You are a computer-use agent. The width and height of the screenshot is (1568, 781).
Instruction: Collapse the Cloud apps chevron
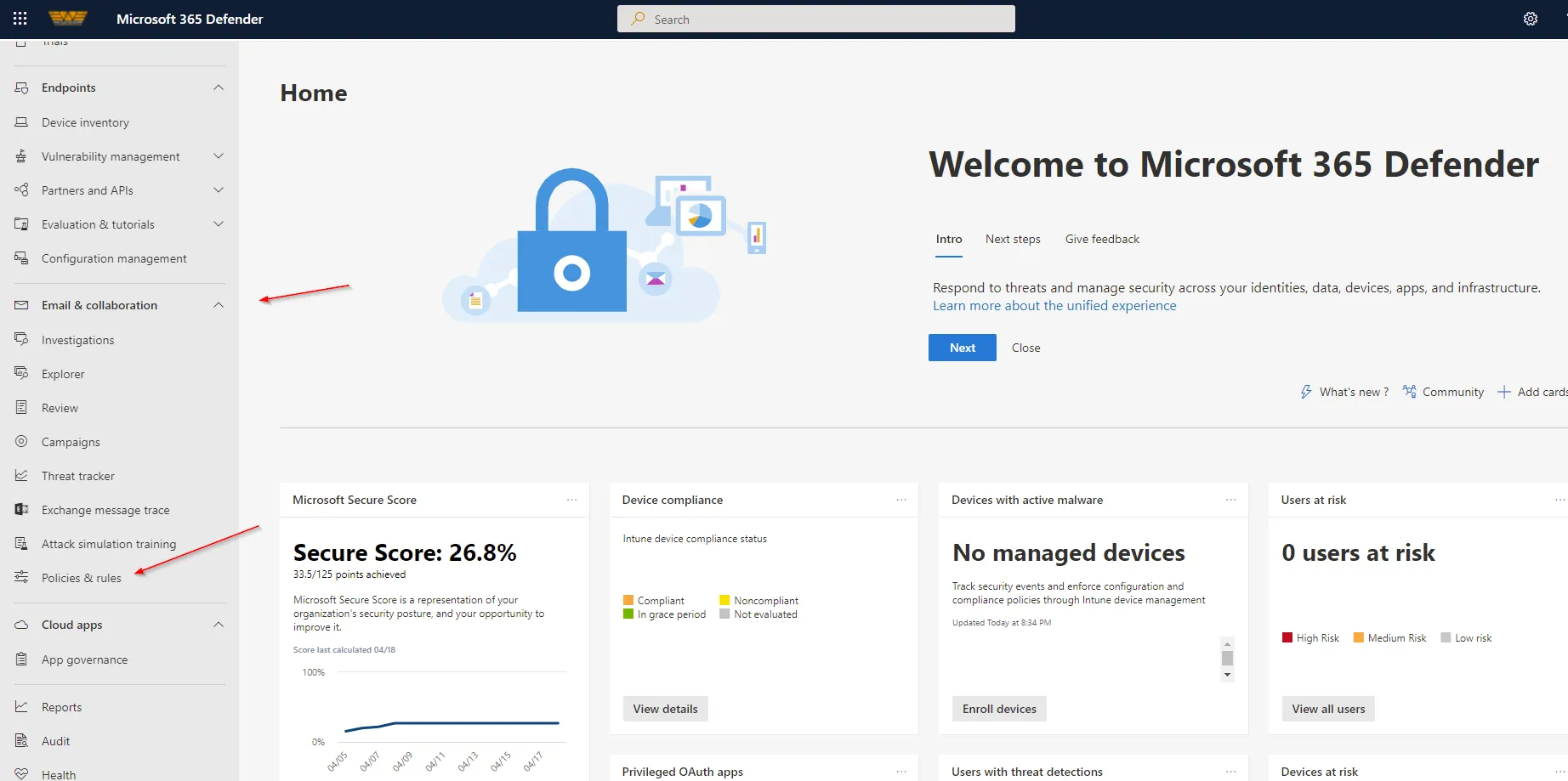click(219, 625)
